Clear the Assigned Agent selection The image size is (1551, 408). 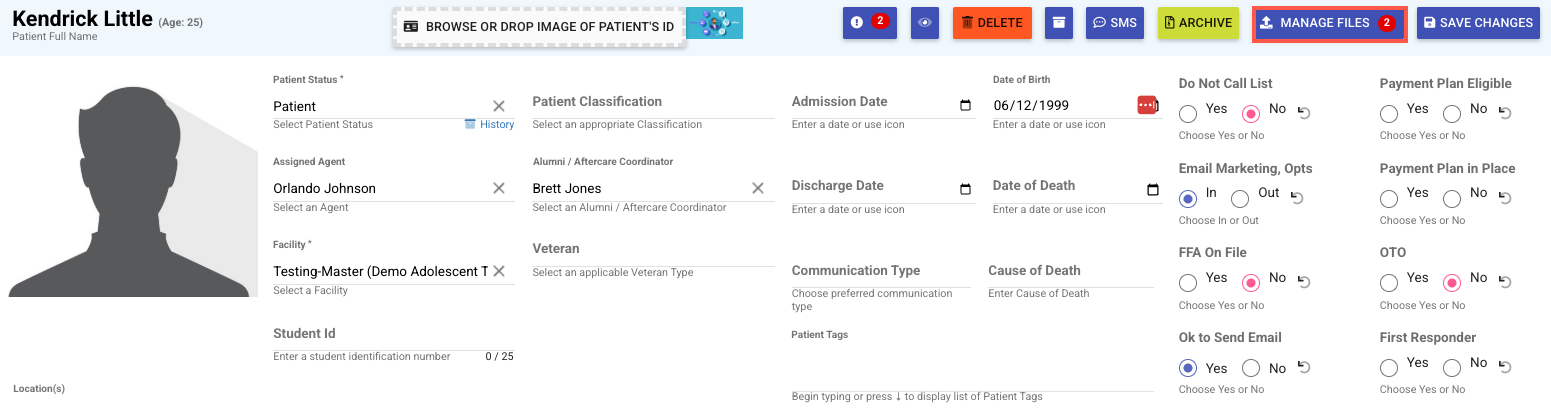[498, 188]
